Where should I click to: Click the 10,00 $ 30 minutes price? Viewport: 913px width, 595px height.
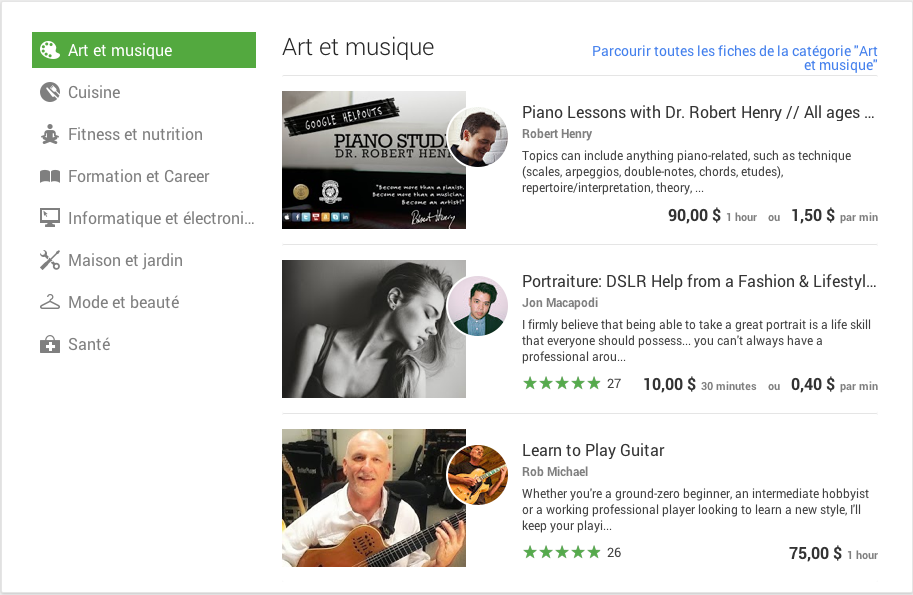click(x=699, y=384)
